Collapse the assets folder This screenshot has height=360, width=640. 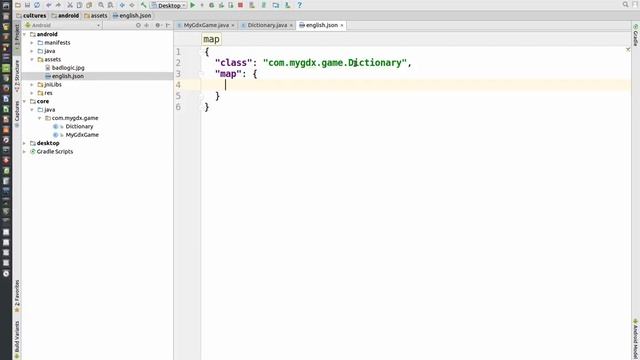click(x=32, y=60)
